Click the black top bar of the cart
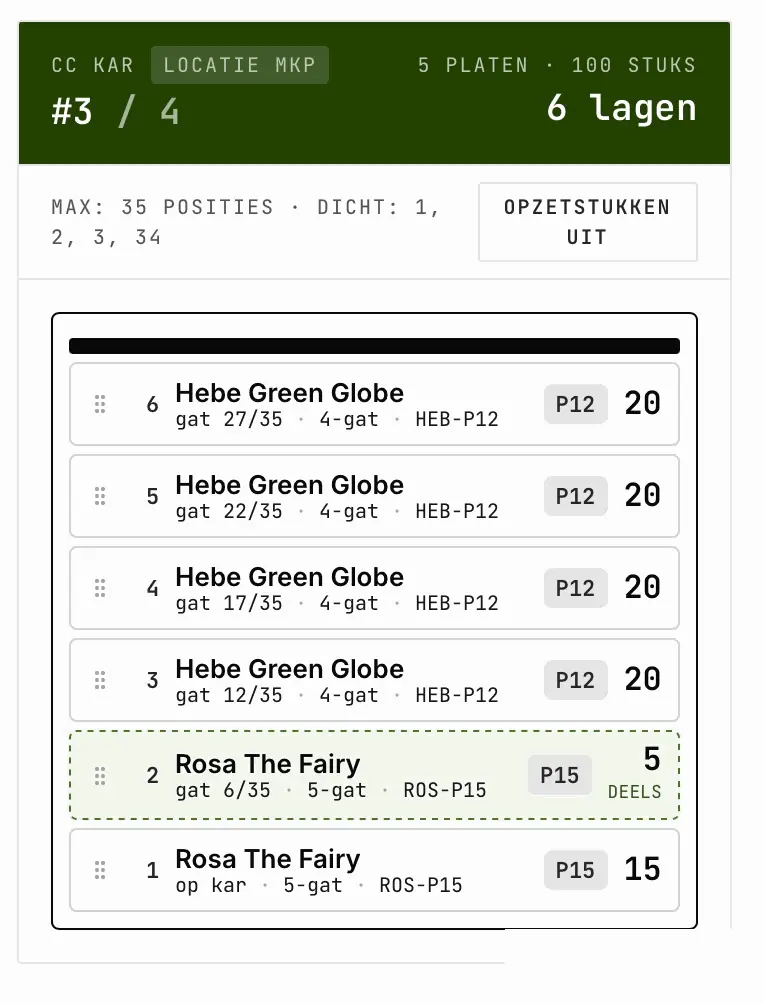 [374, 346]
